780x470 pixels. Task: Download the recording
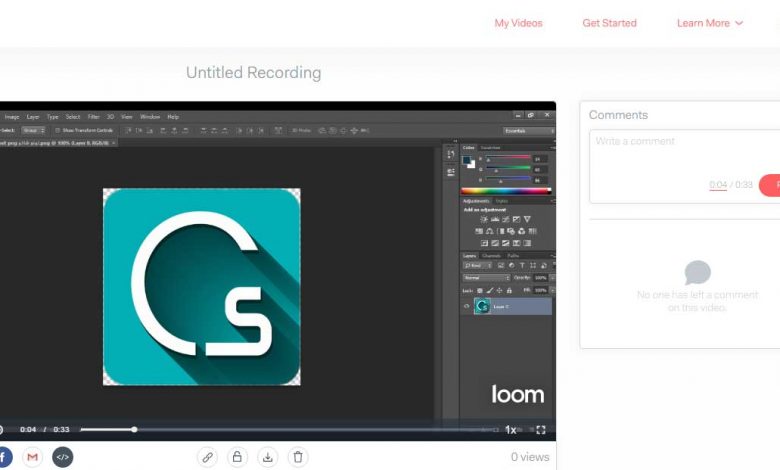tap(268, 457)
